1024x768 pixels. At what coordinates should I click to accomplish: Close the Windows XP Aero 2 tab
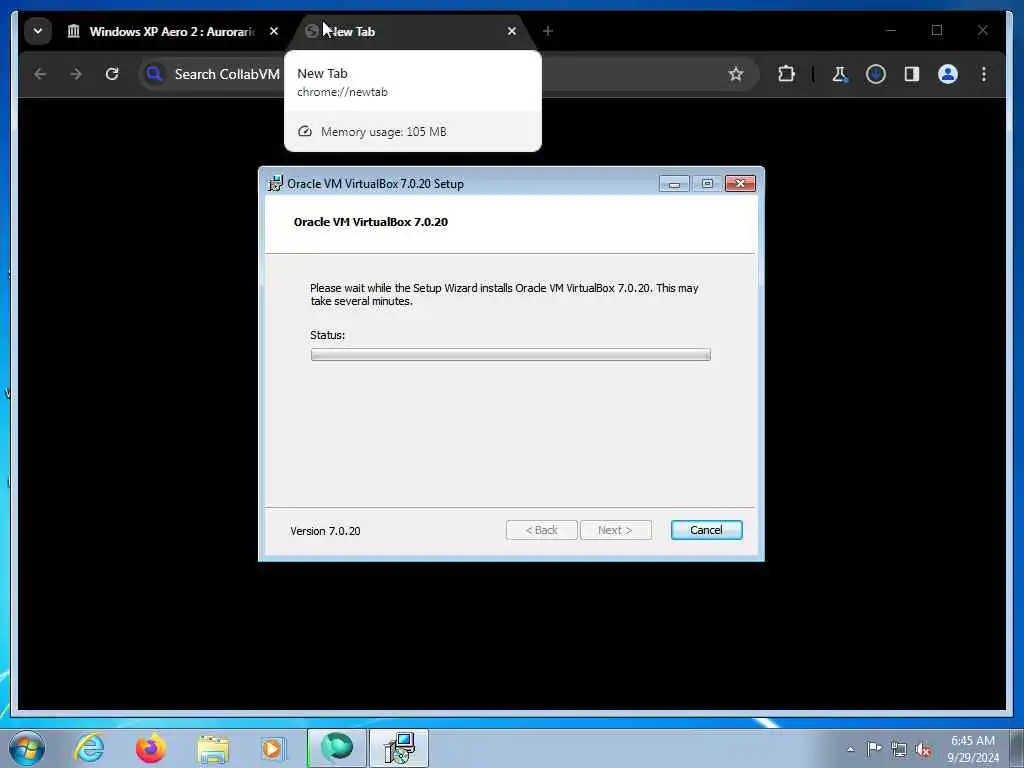tap(274, 31)
